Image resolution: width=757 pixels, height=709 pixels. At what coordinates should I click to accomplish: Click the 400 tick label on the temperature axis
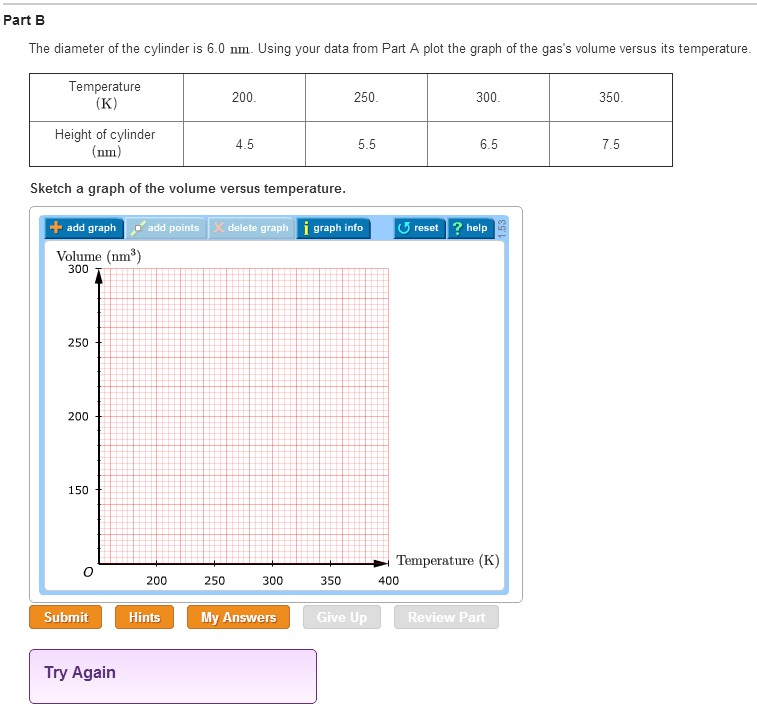(x=389, y=581)
